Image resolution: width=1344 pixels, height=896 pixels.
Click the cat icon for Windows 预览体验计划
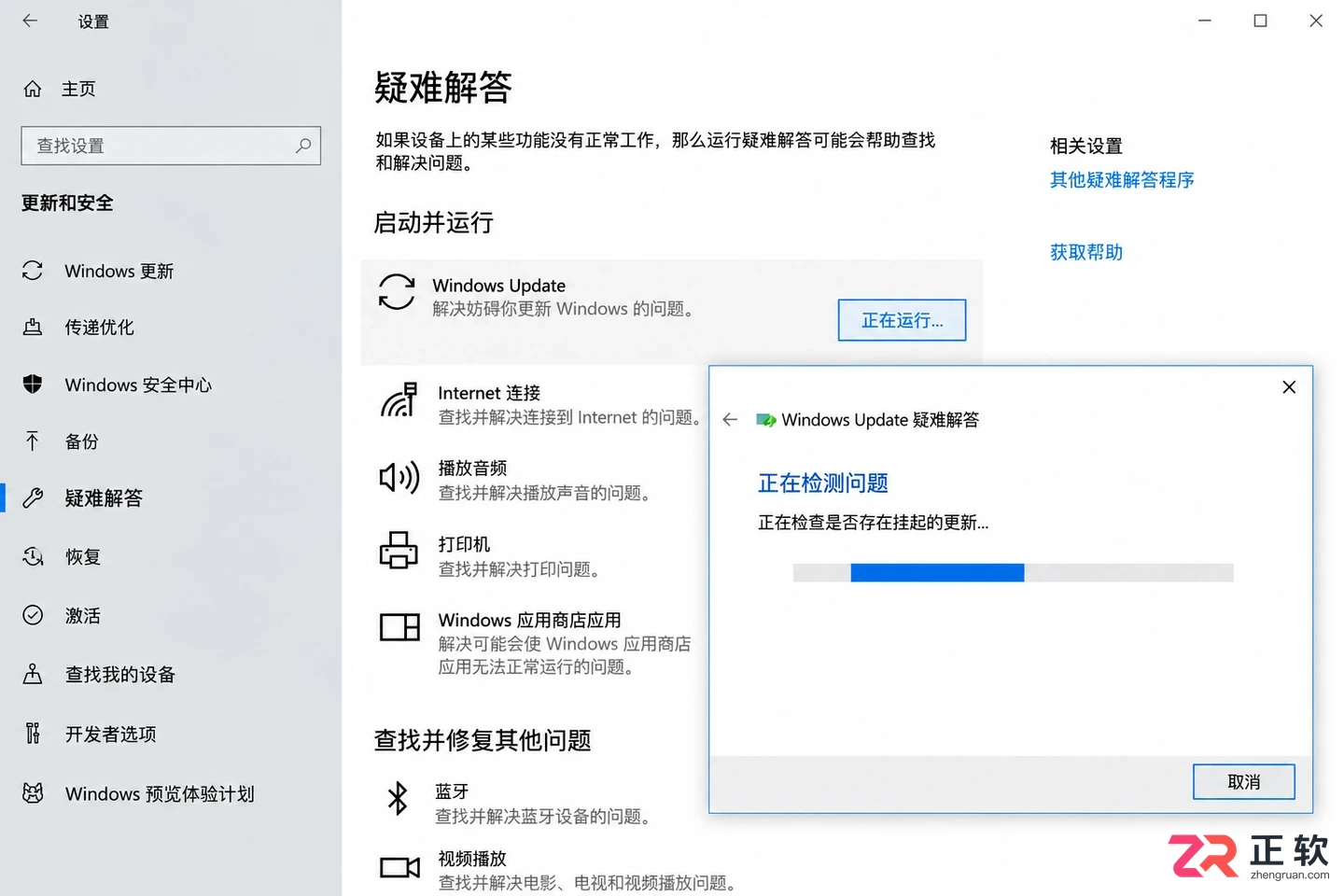[x=33, y=793]
